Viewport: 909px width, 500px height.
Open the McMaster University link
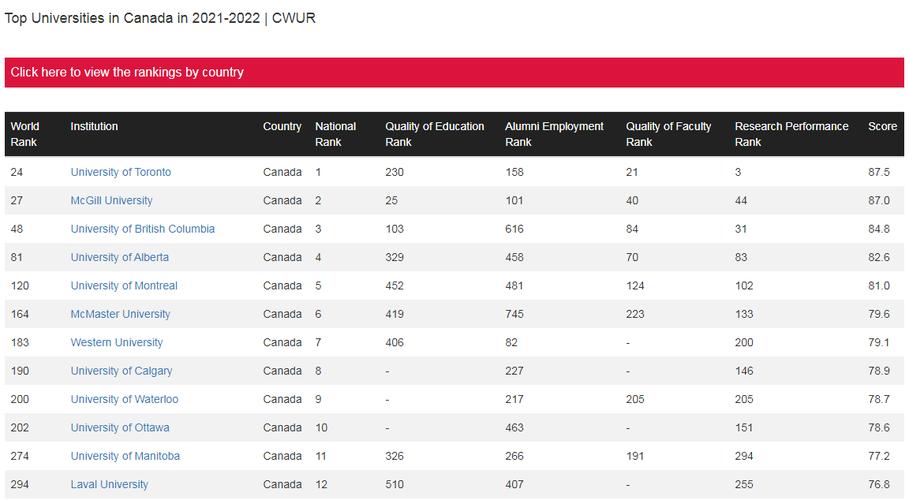coord(120,314)
